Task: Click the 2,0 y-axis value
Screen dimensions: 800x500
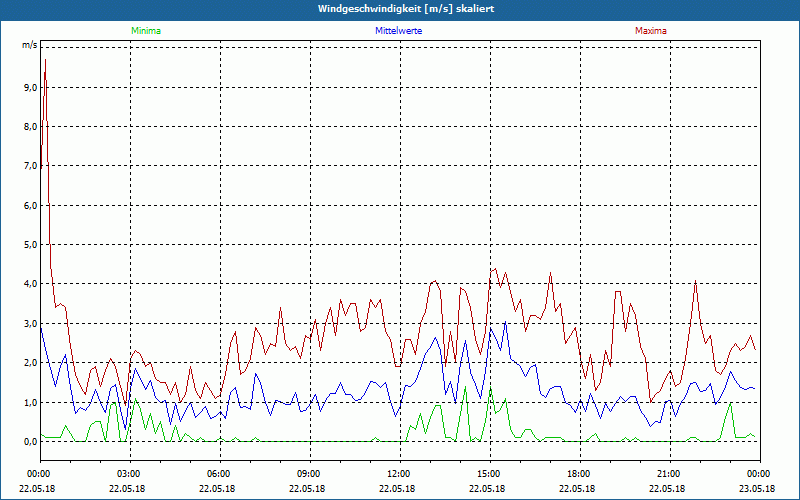Action: (x=31, y=363)
